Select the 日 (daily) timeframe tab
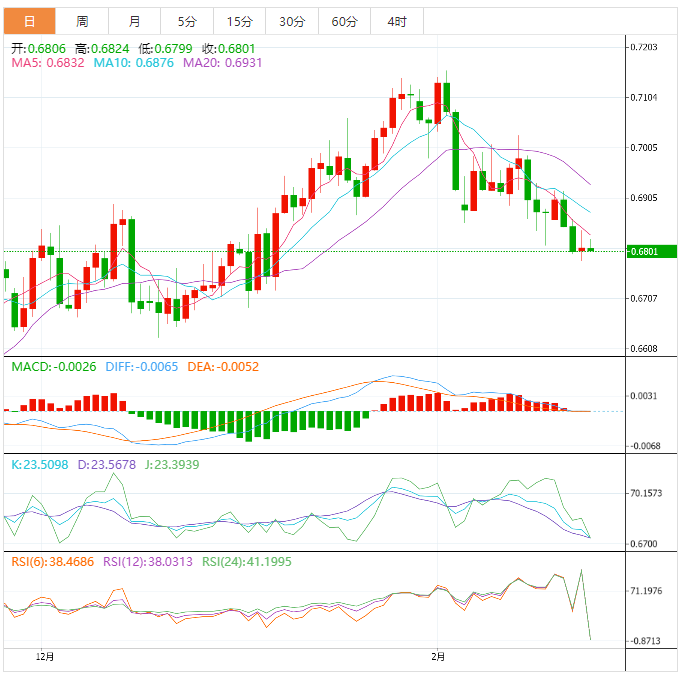 pyautogui.click(x=30, y=21)
